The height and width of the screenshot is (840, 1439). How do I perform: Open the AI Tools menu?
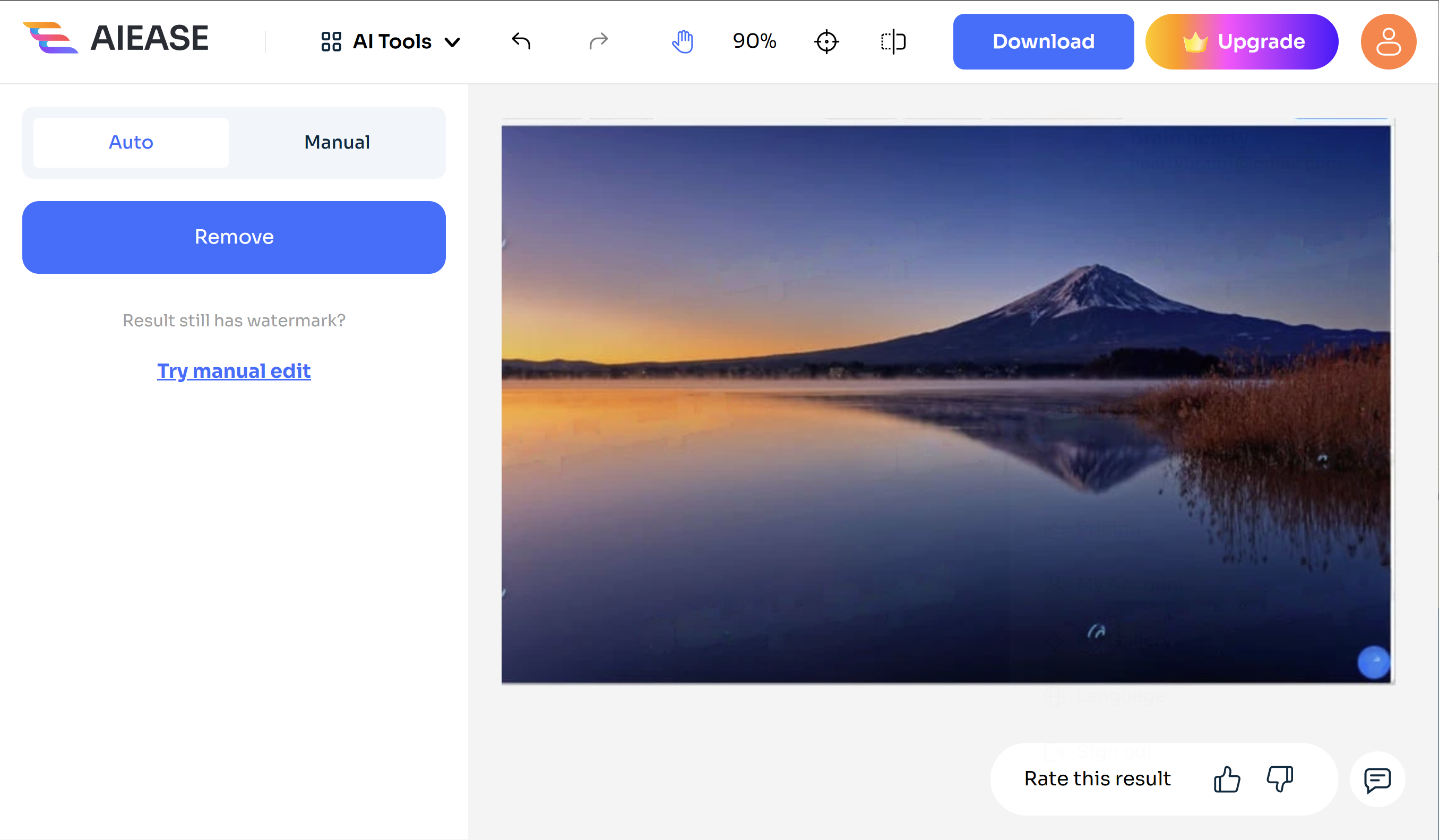(392, 42)
